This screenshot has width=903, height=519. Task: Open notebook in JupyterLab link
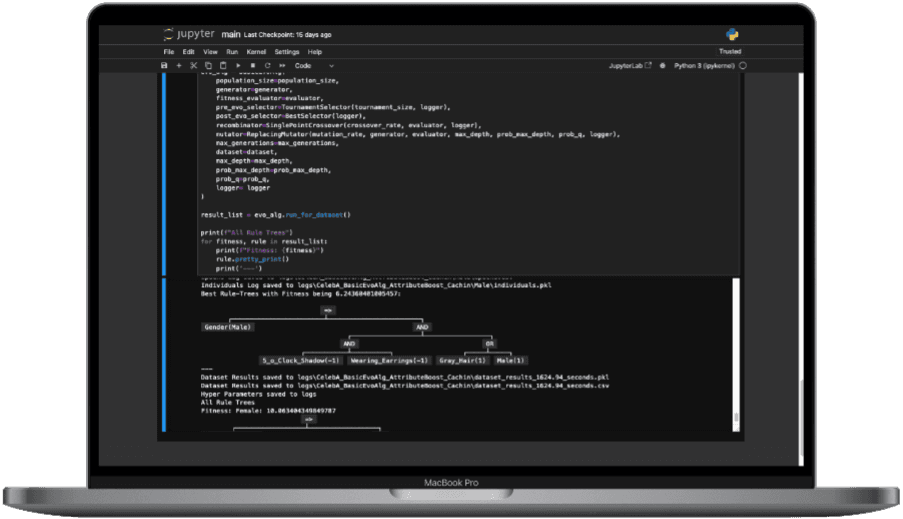tap(630, 65)
